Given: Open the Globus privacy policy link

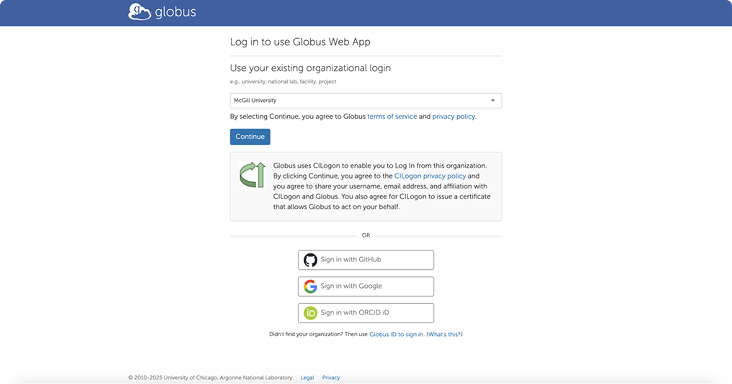Looking at the screenshot, I should click(453, 117).
